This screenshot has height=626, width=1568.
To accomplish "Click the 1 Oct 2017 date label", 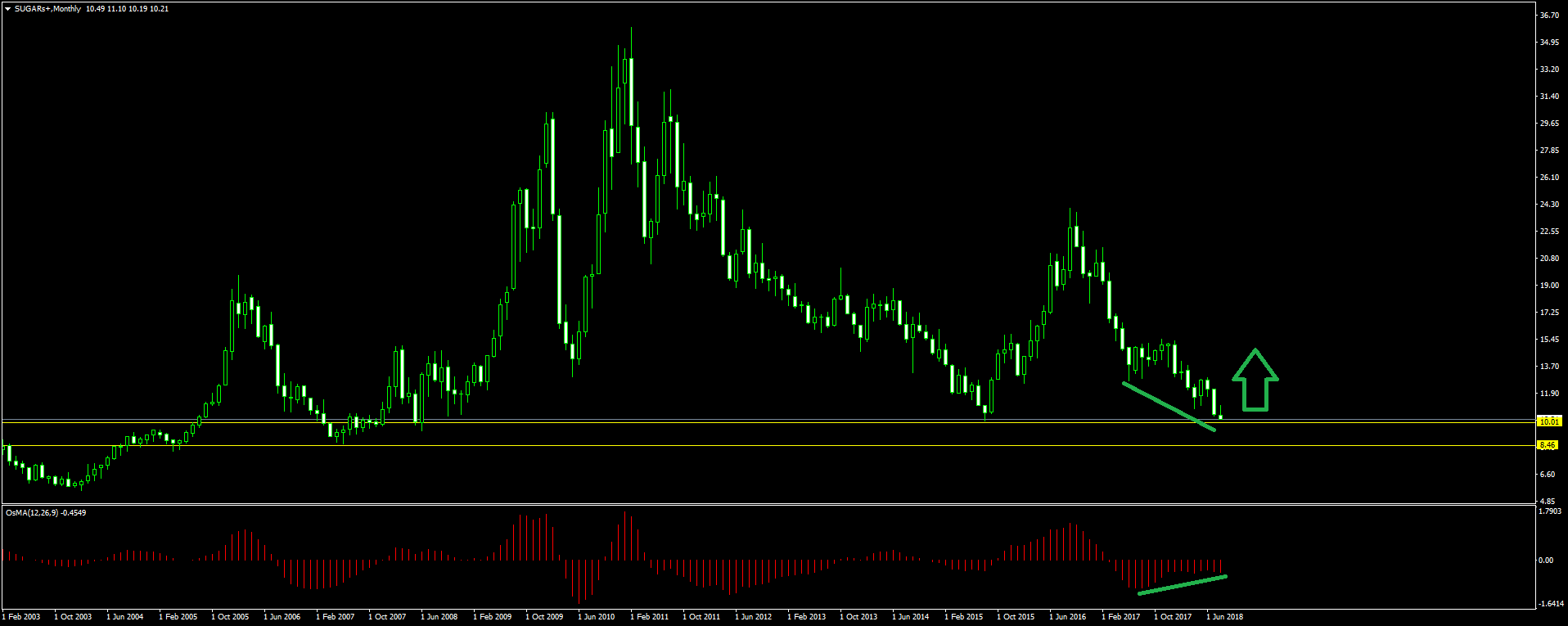I will (x=1174, y=617).
